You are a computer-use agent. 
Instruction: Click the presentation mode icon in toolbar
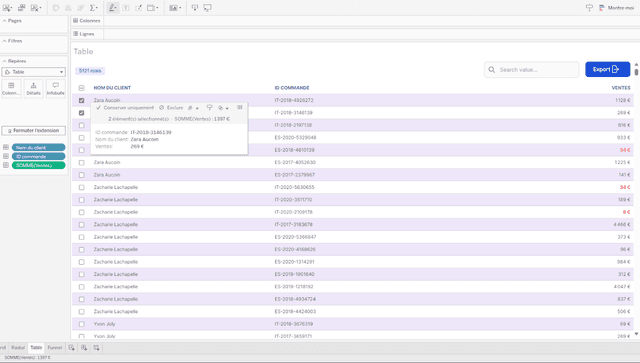click(x=207, y=8)
